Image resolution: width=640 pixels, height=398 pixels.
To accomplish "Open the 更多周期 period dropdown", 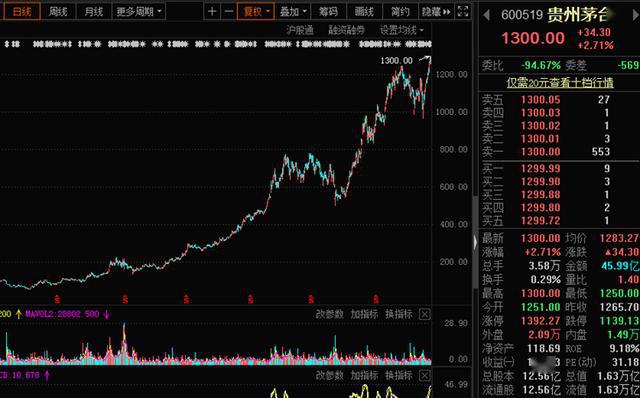I will coord(139,11).
